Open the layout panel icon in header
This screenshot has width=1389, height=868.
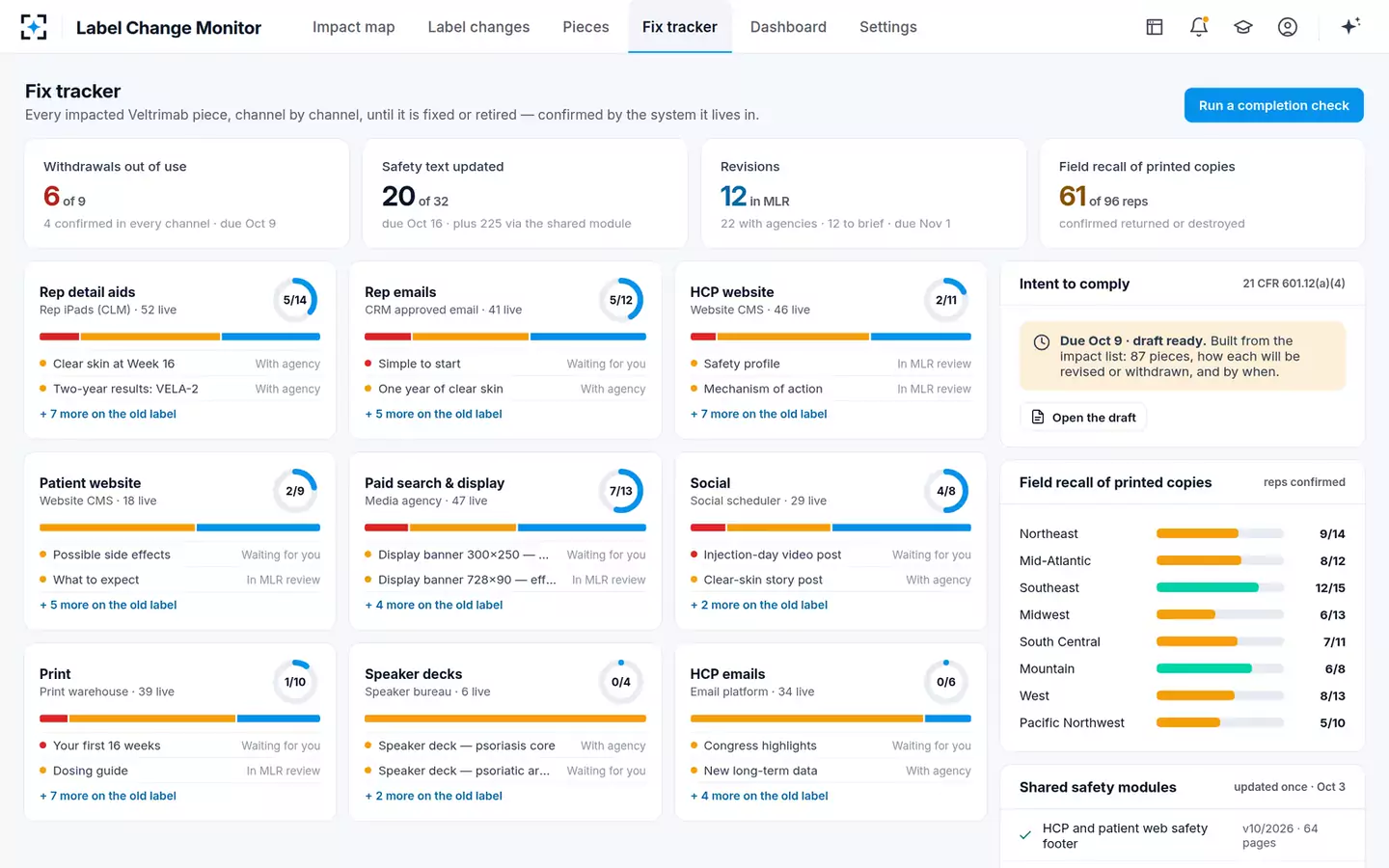click(x=1155, y=27)
